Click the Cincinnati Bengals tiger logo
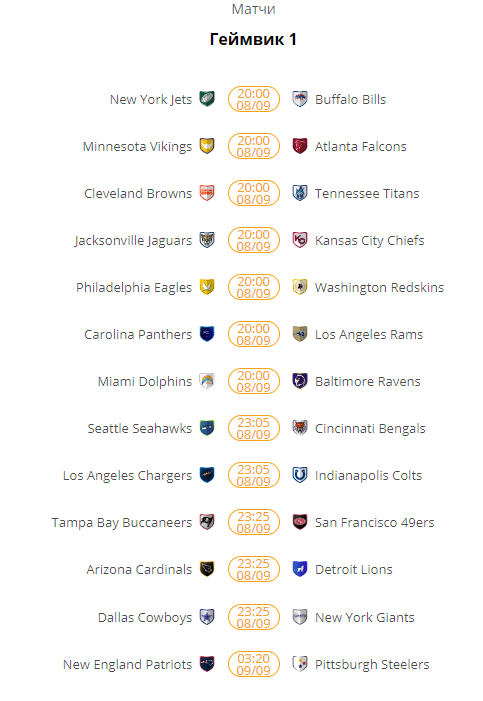Viewport: 483px width, 701px height. pos(300,428)
